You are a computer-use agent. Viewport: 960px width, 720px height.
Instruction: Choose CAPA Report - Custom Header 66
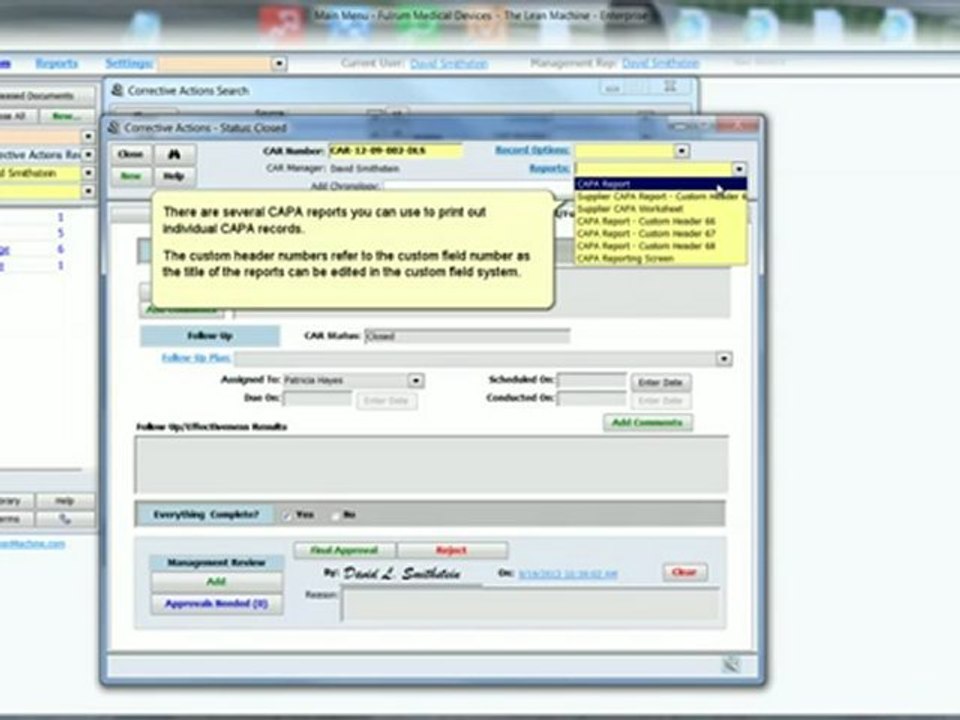(x=661, y=221)
